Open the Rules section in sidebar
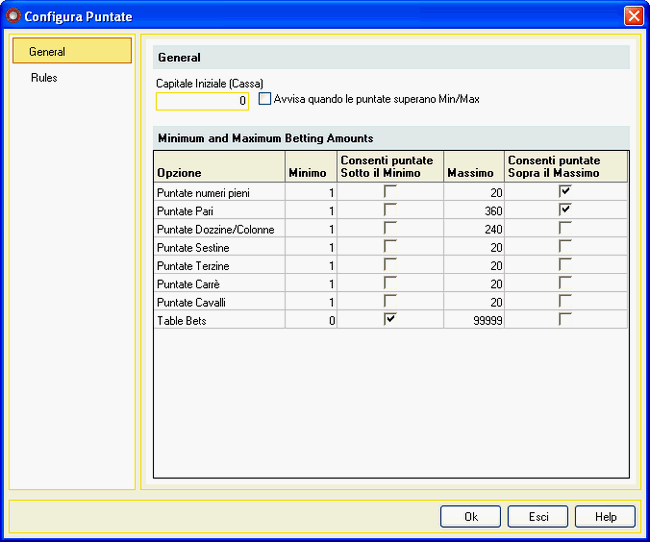Screen dimensions: 650x542 [x=44, y=78]
